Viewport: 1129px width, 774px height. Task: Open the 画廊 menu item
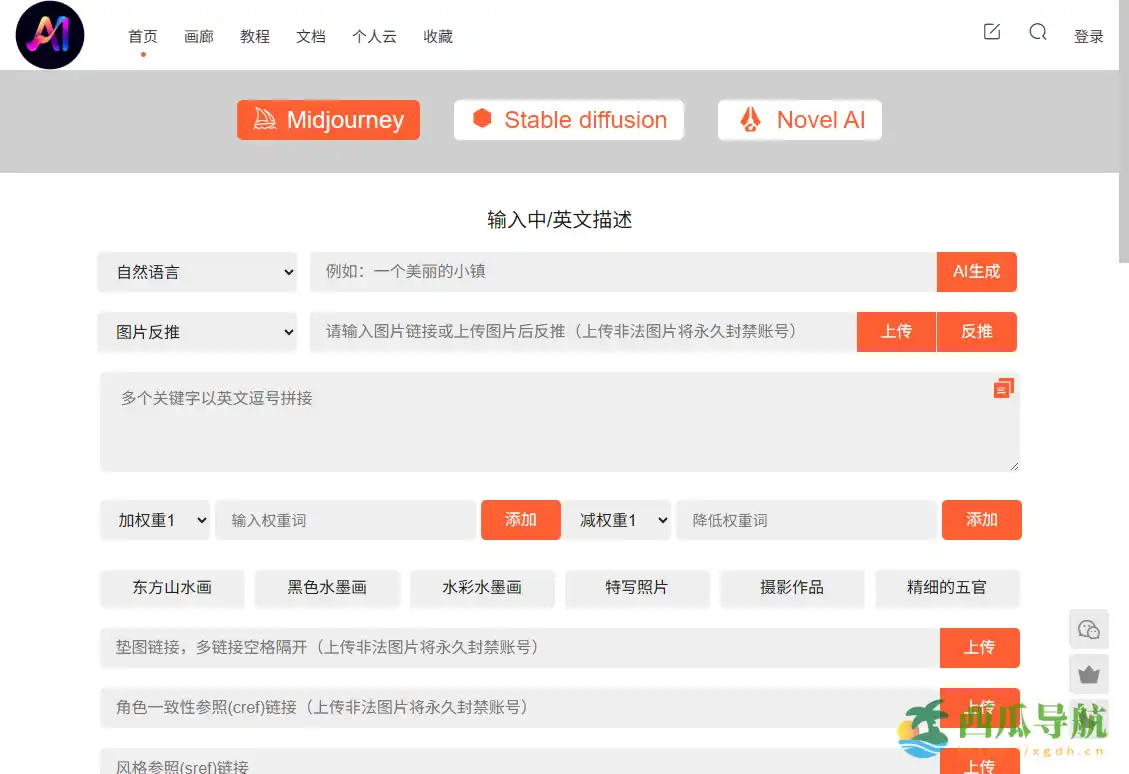pos(199,36)
